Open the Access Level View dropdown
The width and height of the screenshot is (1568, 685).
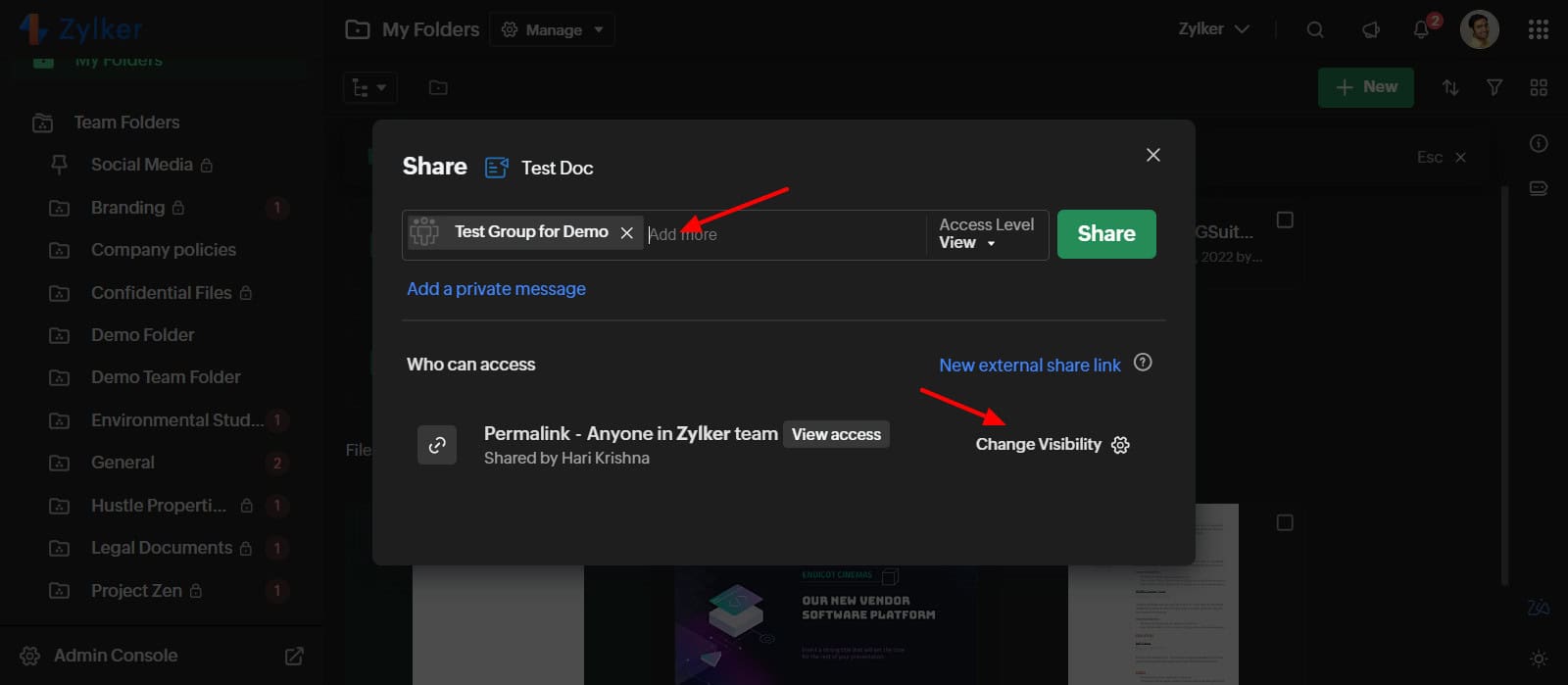(966, 243)
